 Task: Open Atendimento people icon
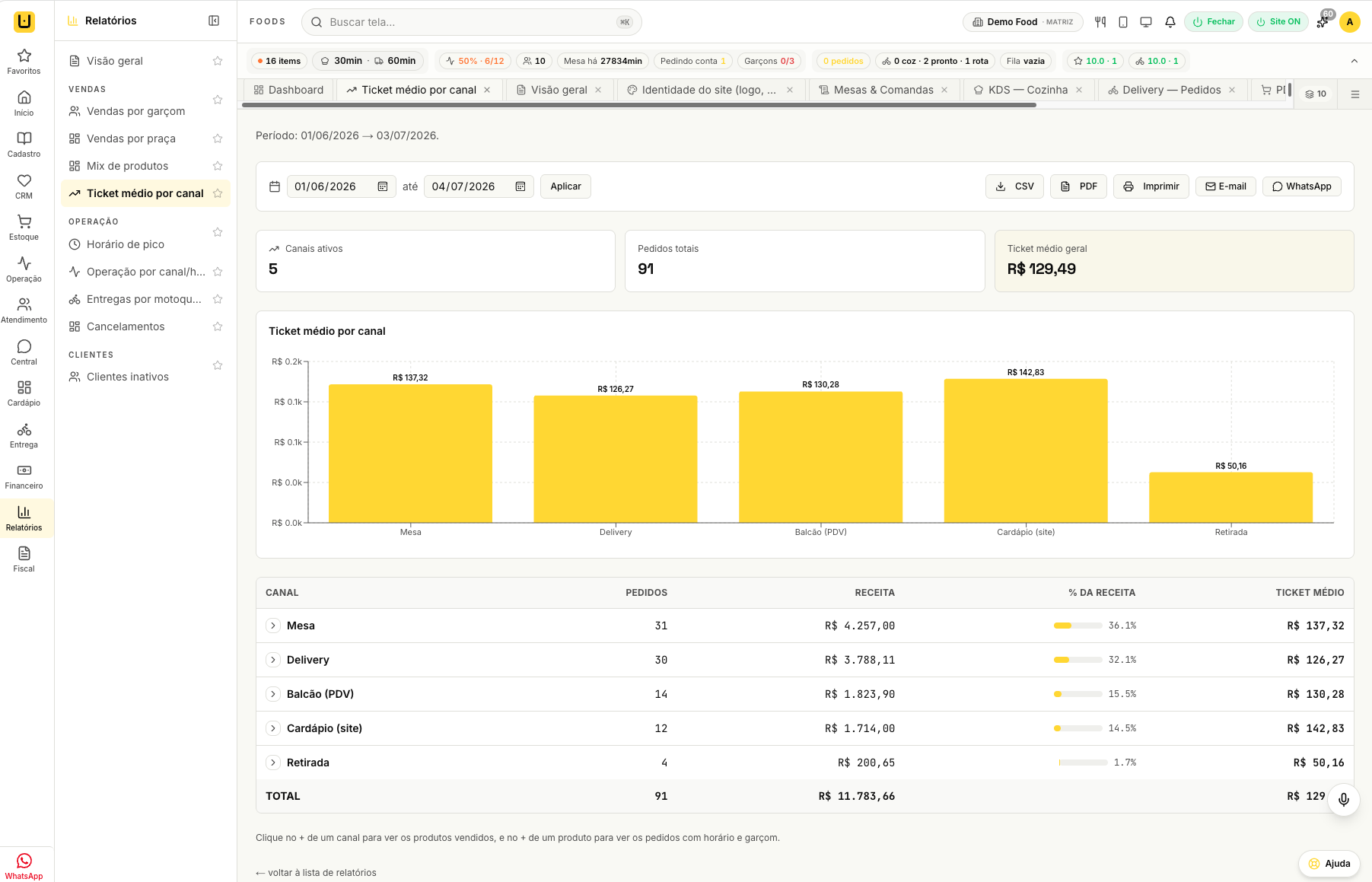[24, 310]
